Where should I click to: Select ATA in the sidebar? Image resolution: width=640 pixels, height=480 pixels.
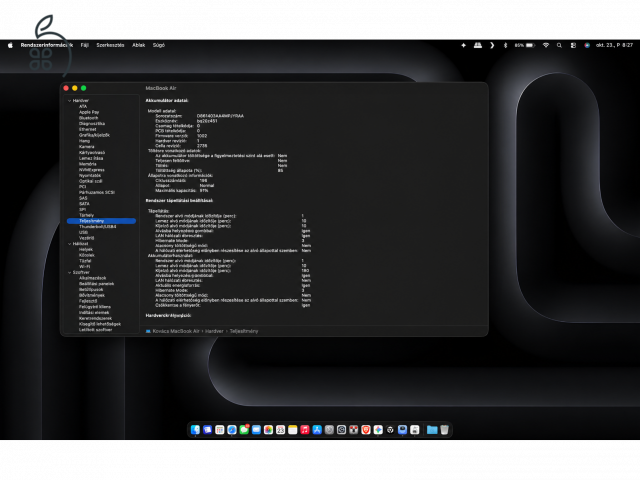coord(83,106)
